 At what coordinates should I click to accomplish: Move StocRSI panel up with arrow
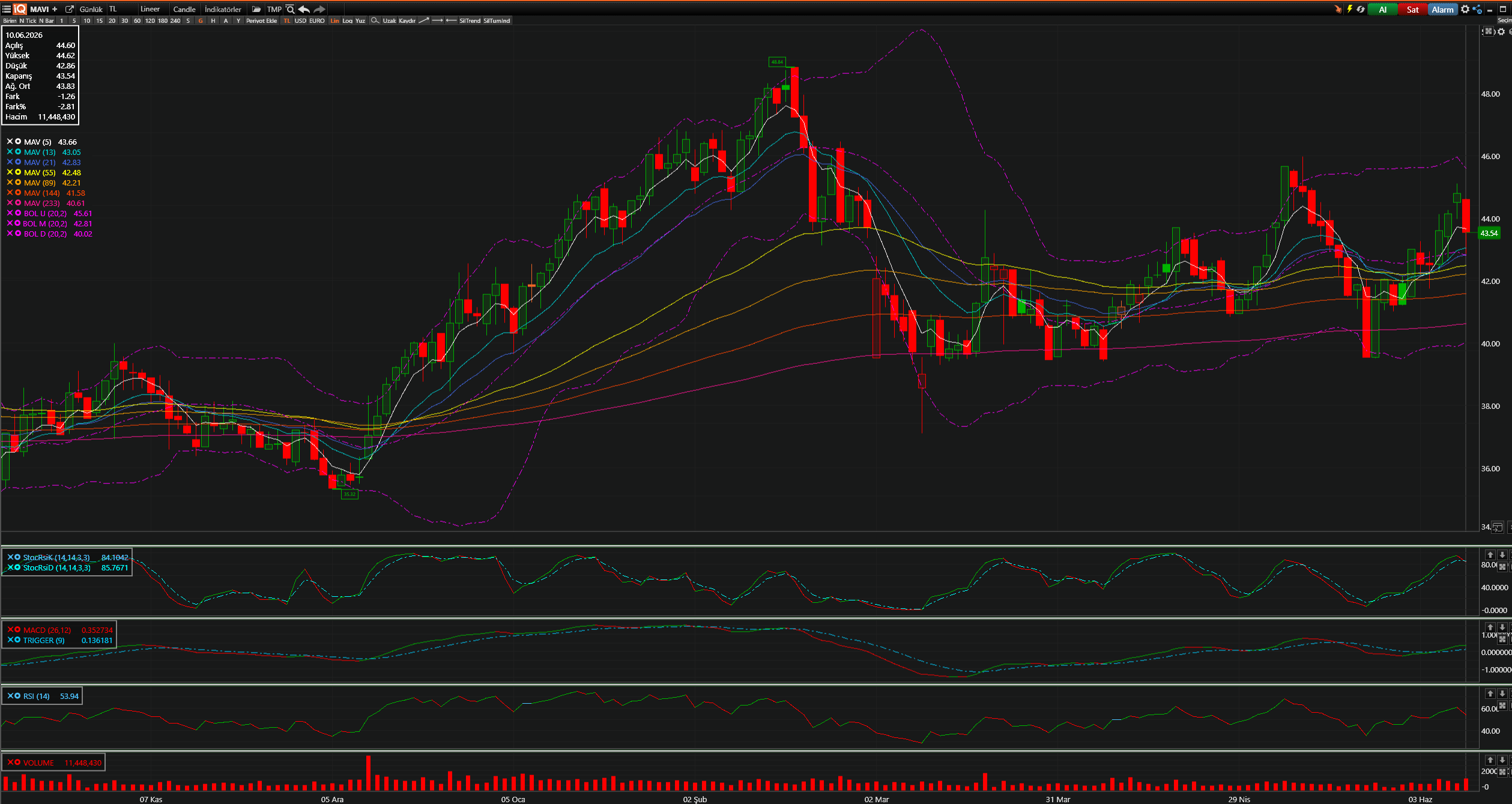1490,555
